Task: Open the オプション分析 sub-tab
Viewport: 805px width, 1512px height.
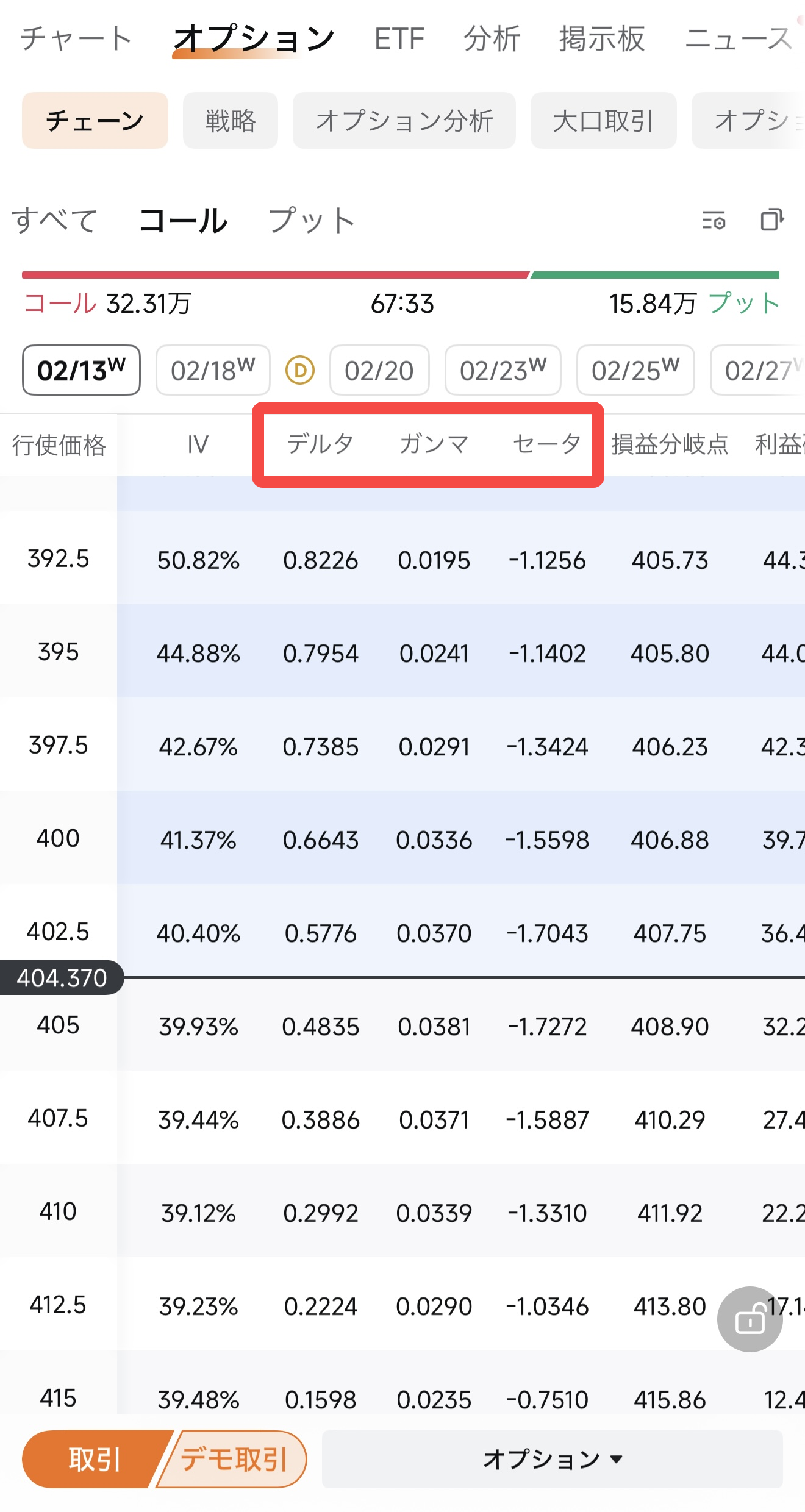Action: [404, 121]
